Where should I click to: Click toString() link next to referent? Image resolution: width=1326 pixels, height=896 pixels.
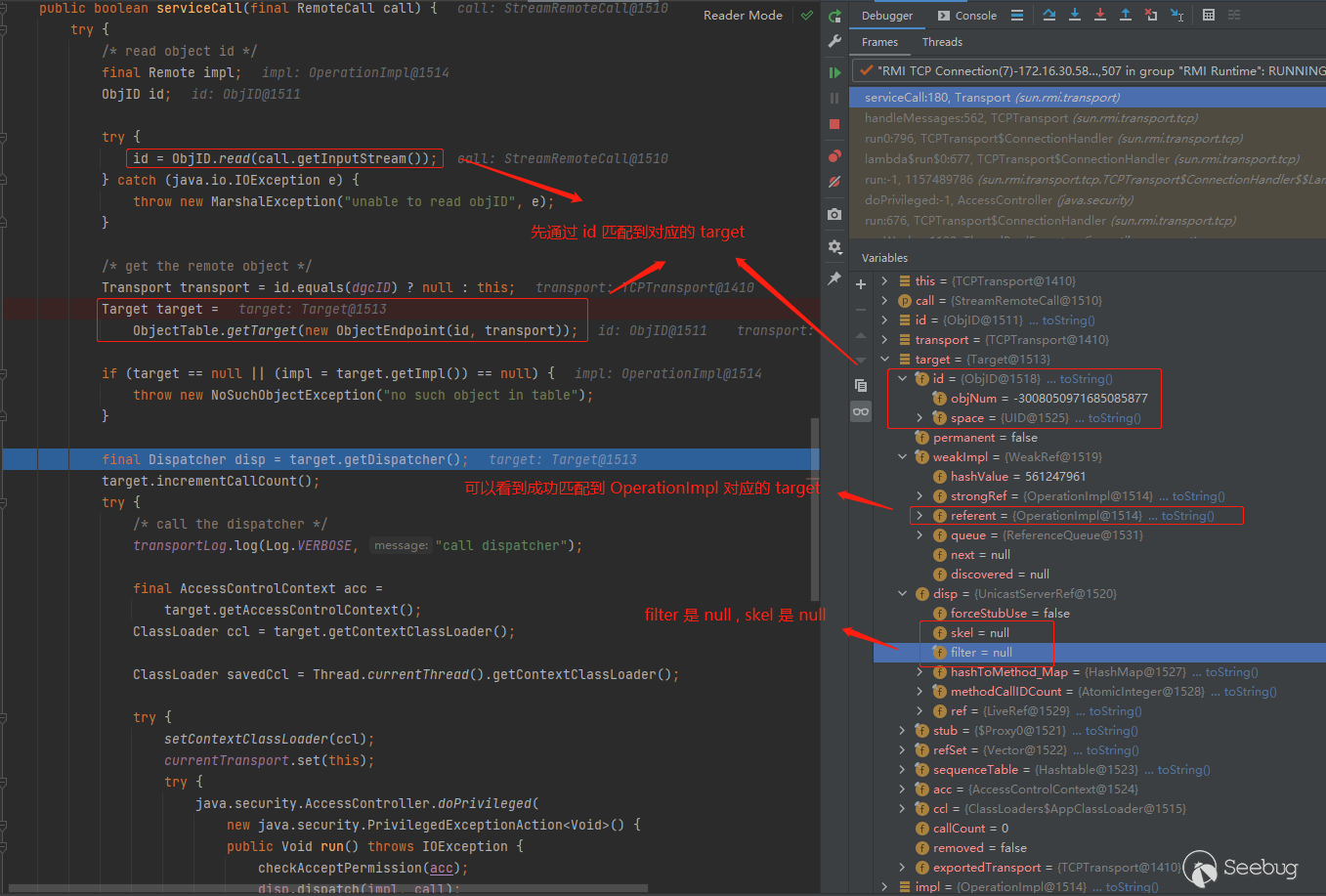tap(1187, 516)
